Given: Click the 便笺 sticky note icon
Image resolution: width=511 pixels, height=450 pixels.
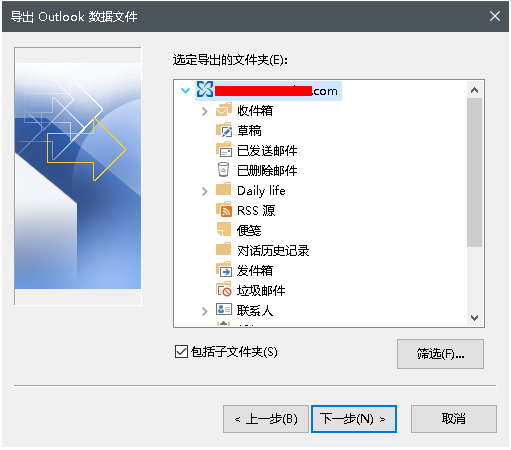Looking at the screenshot, I should (x=223, y=229).
